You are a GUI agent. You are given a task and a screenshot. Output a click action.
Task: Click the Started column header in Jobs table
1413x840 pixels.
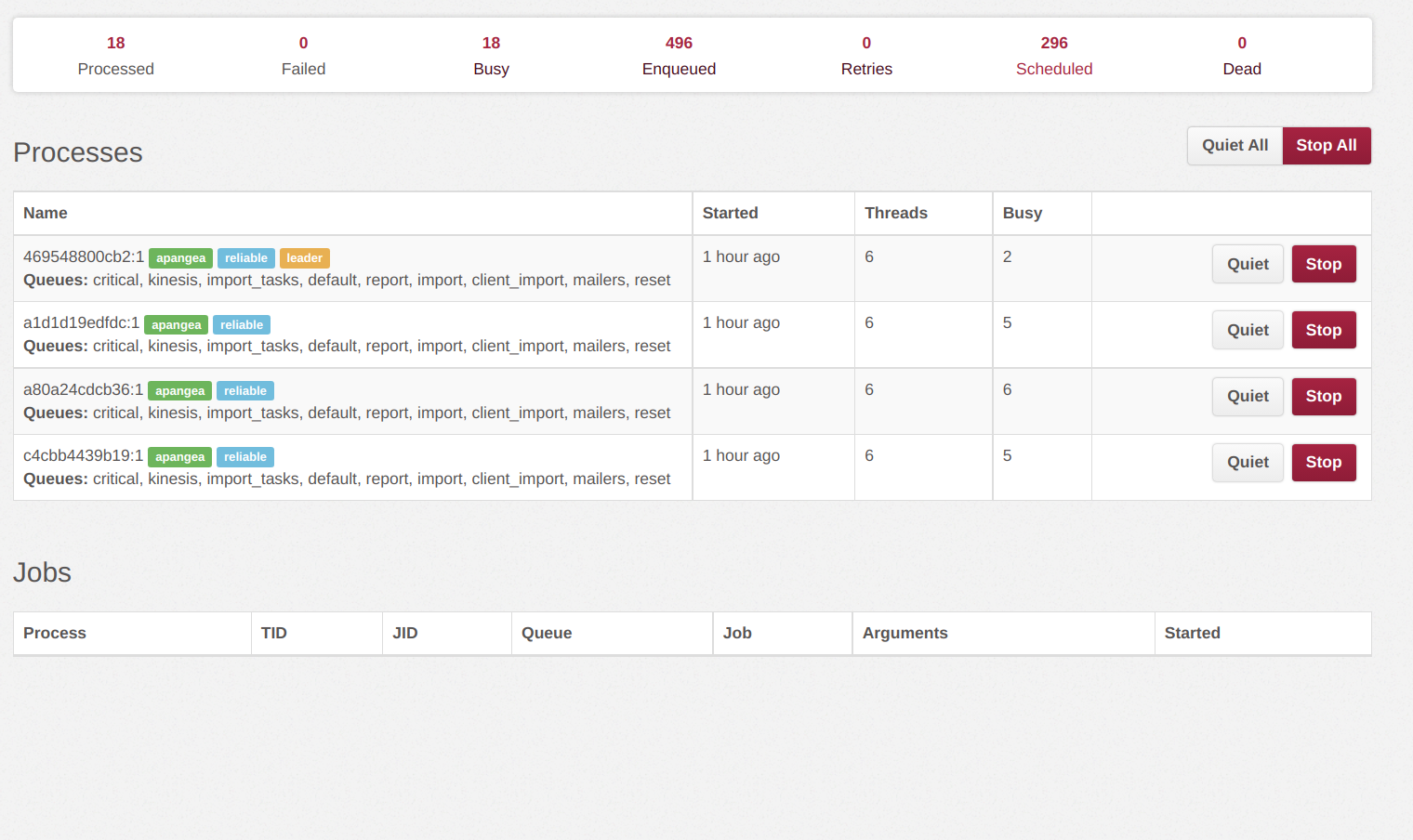pyautogui.click(x=1193, y=633)
